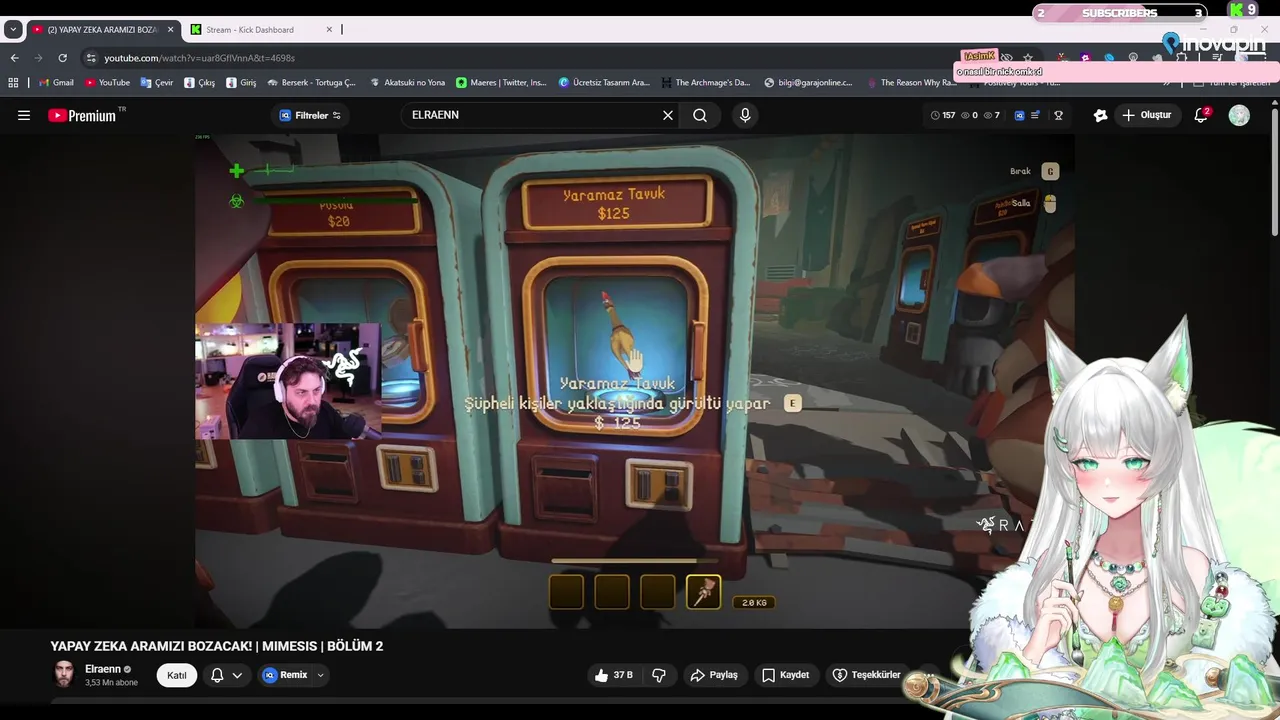Go back with browser back arrow
This screenshot has height=720, width=1280.
coord(14,58)
